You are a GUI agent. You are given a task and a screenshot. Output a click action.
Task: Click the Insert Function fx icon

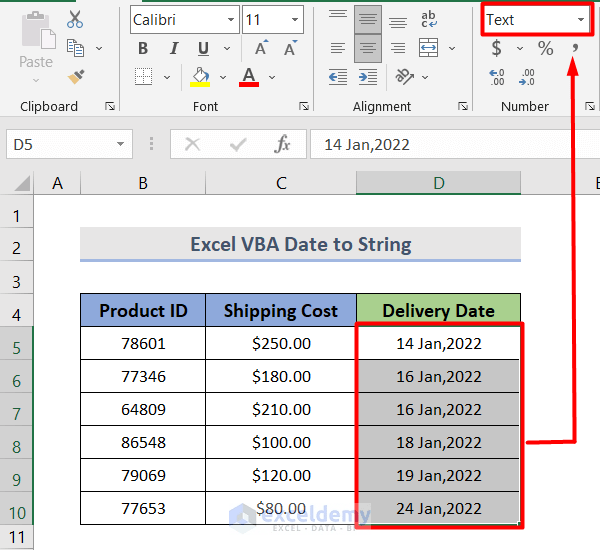[282, 144]
